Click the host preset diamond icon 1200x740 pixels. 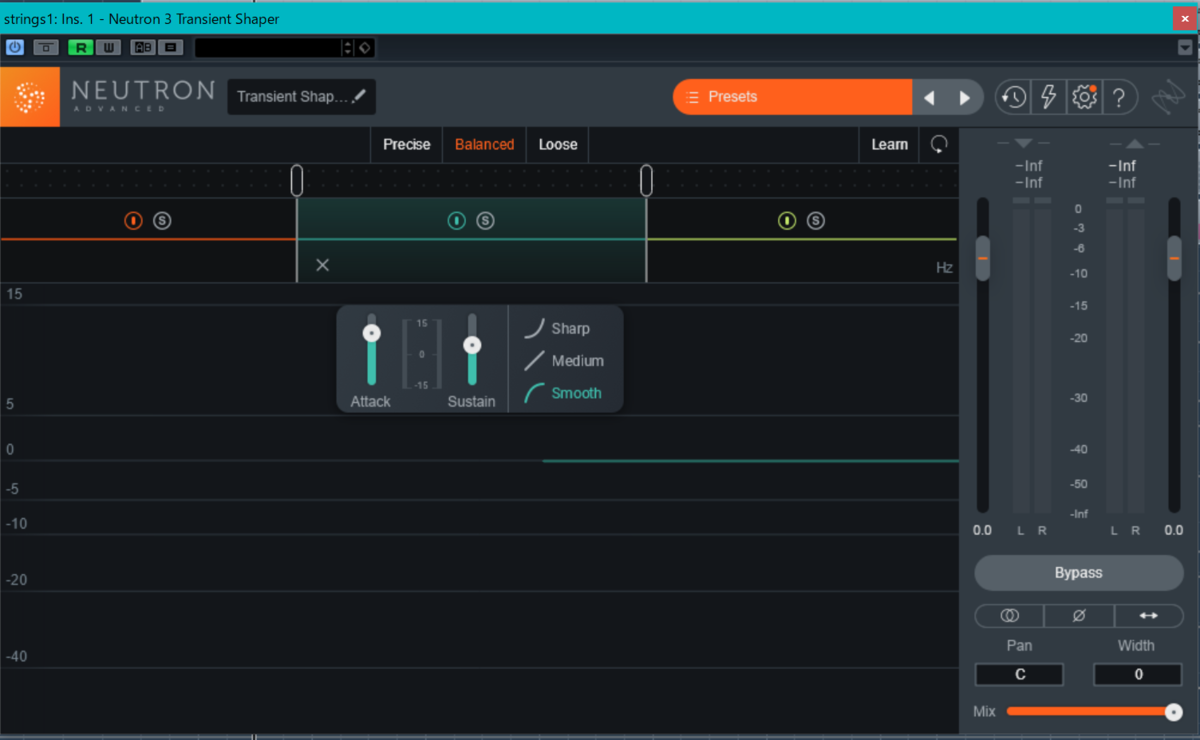click(365, 47)
